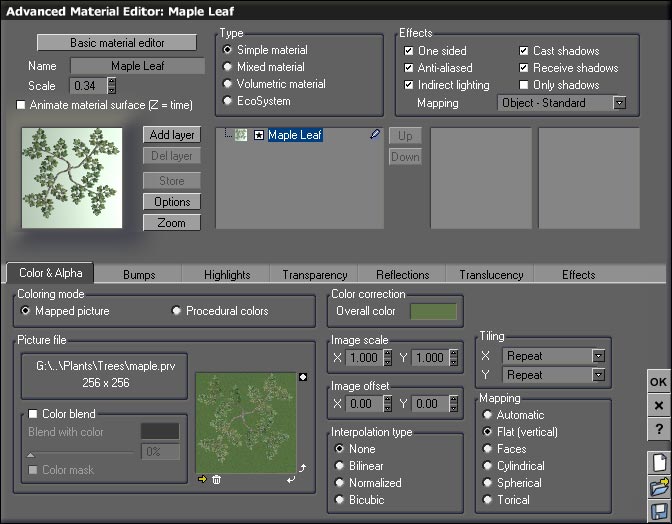Screen dimensions: 672x524
Task: Switch to the Bumps tab
Action: (x=139, y=274)
